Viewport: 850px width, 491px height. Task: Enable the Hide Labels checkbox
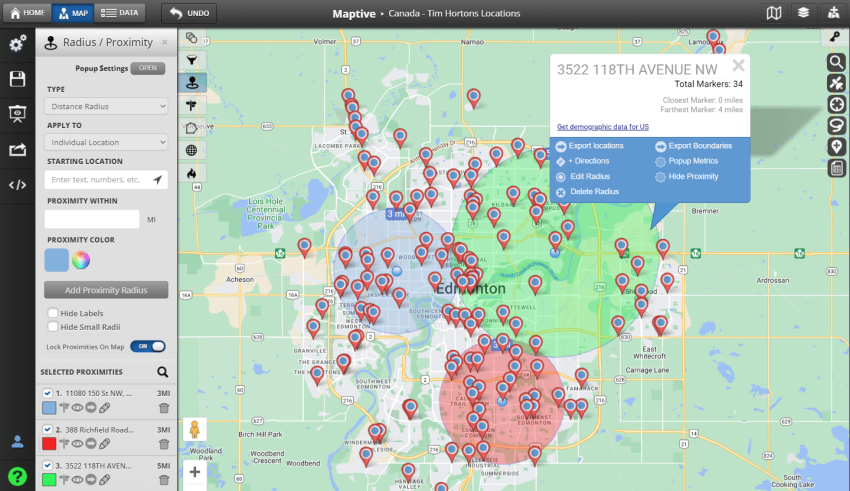(53, 313)
